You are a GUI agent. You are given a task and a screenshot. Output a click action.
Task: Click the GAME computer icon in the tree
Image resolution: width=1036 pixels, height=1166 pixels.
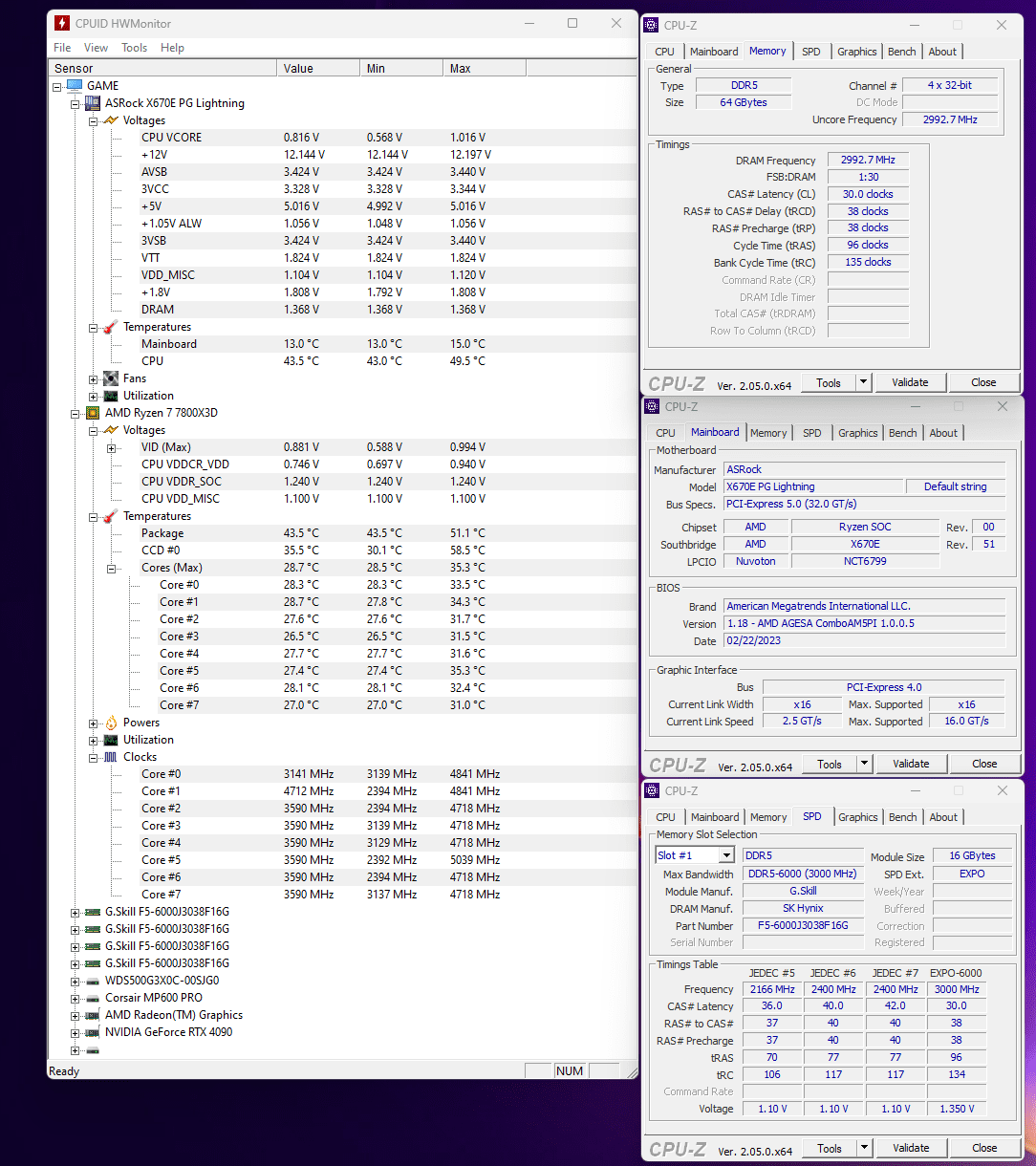[75, 86]
